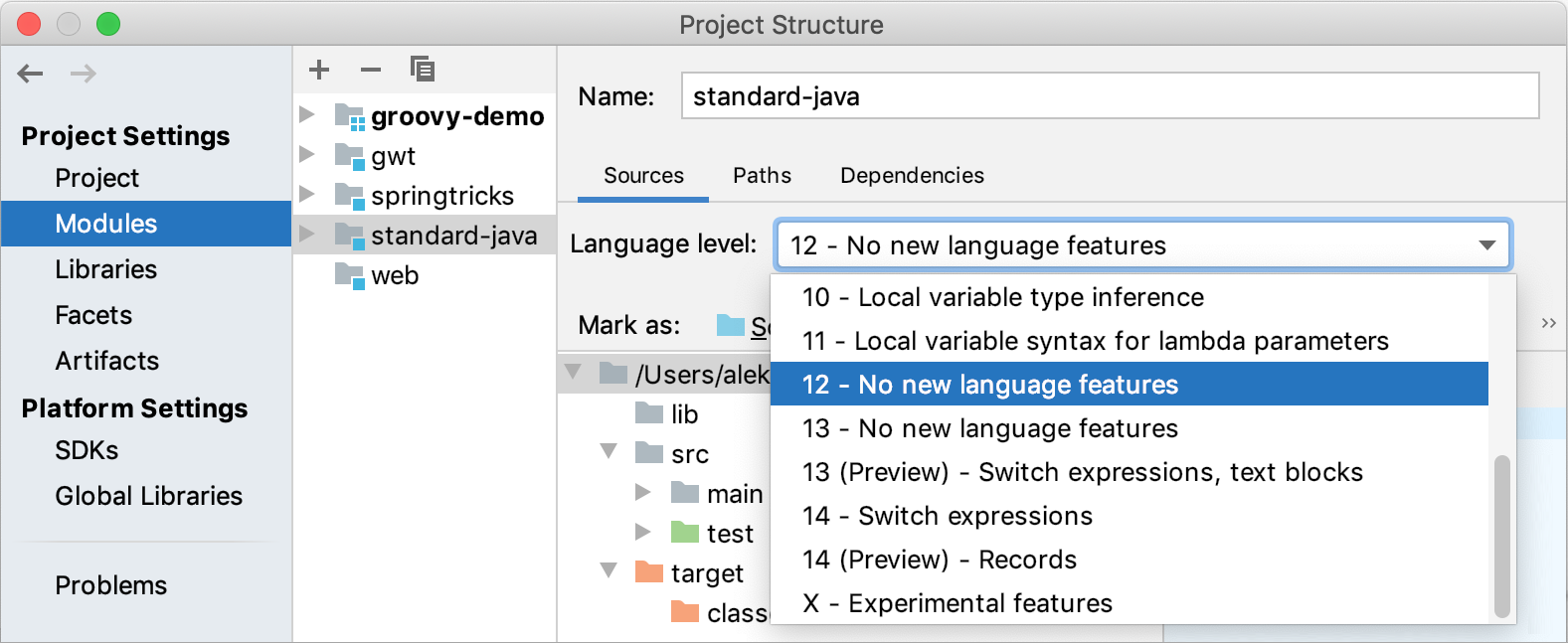The height and width of the screenshot is (643, 1568).
Task: Click the springtricks module folder icon
Action: tap(350, 196)
